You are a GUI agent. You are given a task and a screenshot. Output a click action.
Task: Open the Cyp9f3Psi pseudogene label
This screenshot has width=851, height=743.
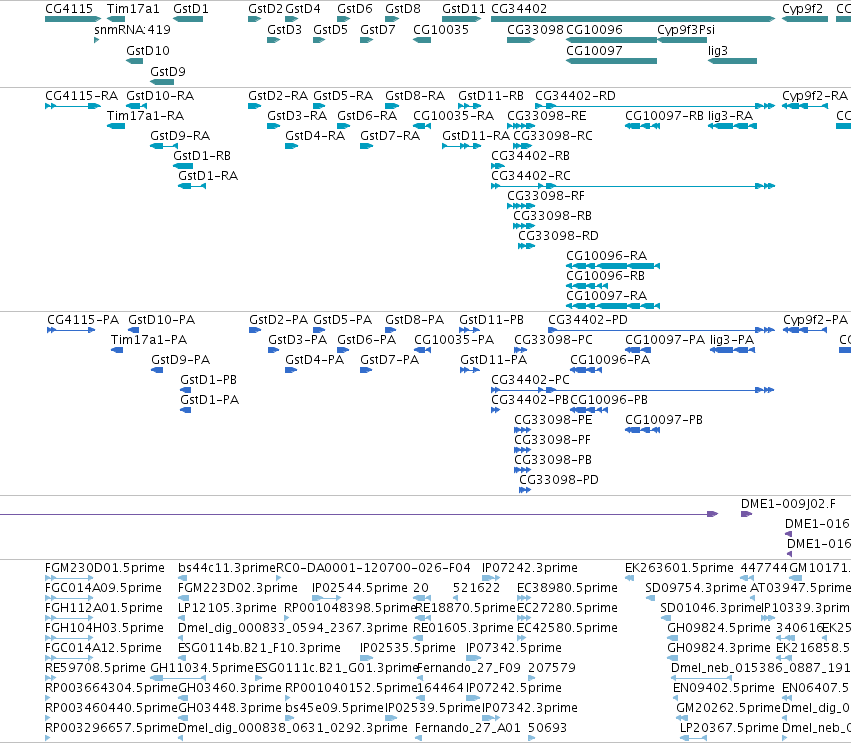pos(686,29)
